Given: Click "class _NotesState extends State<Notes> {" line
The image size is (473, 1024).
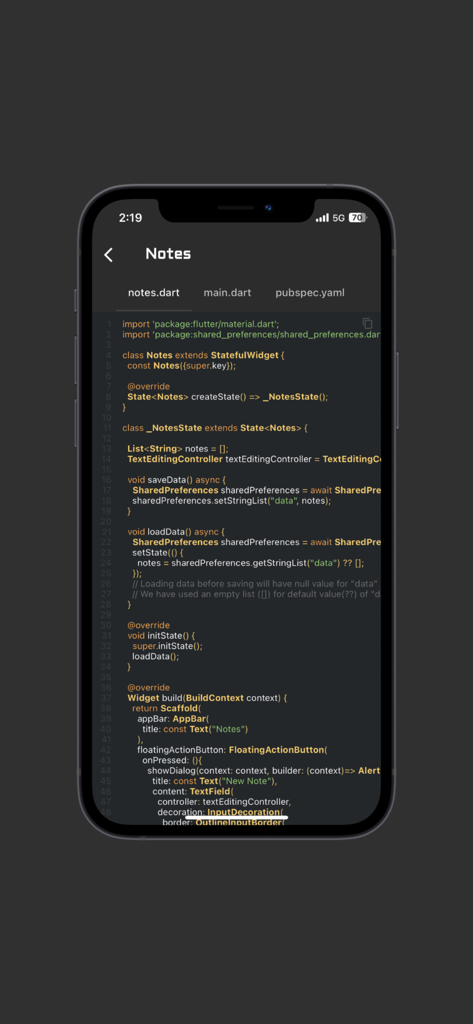Looking at the screenshot, I should [x=214, y=428].
